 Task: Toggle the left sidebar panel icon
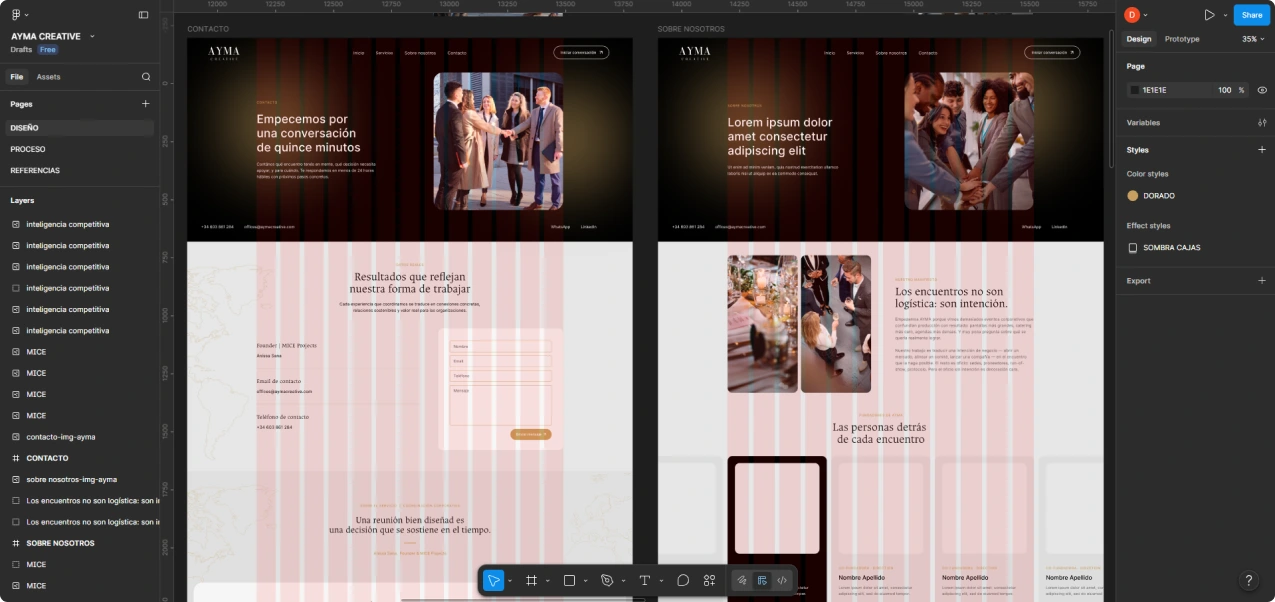pos(143,15)
